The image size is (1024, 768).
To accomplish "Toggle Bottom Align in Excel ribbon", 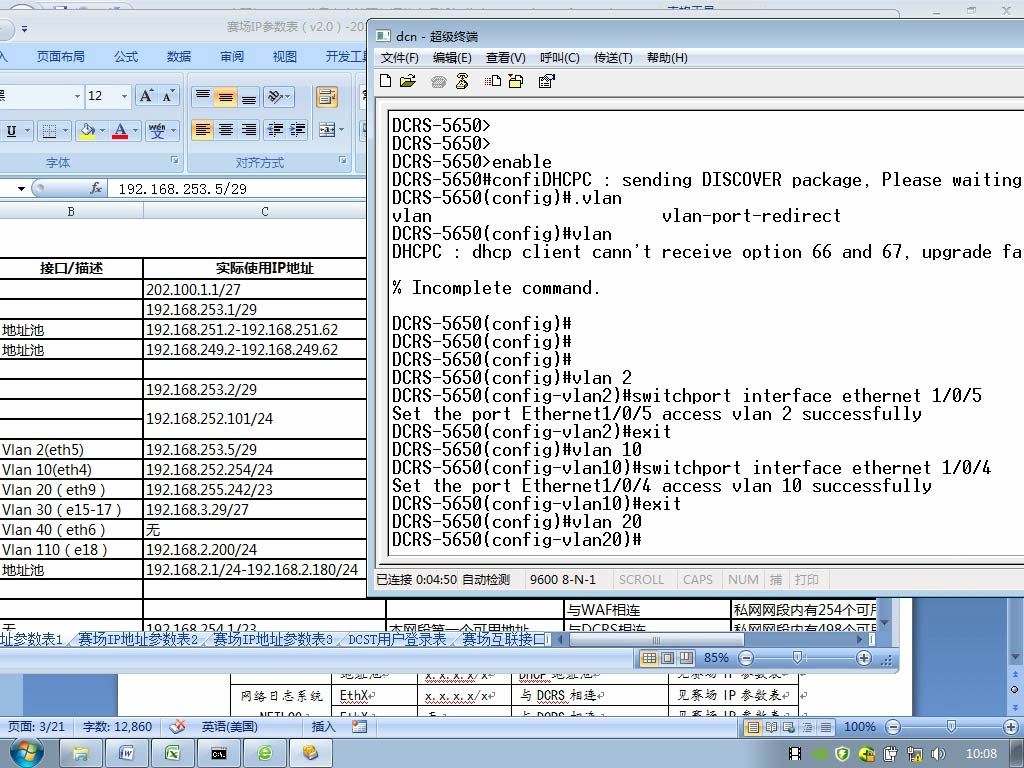I will point(249,97).
